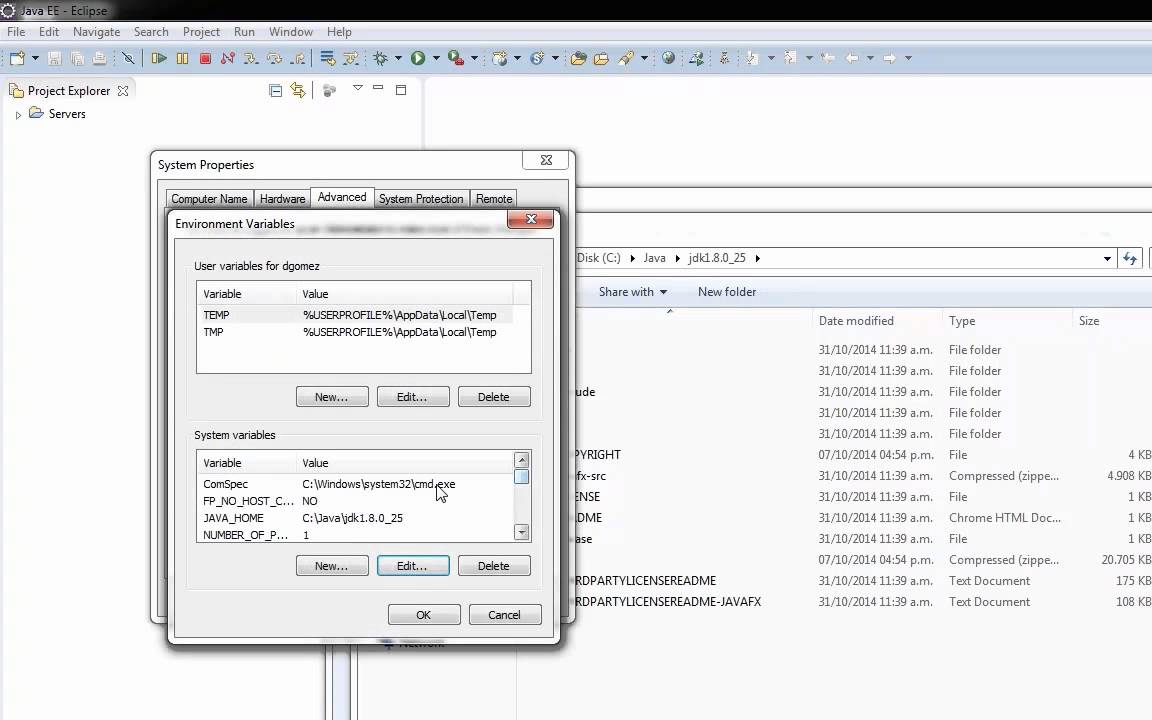Click the Step Return arrow icon
Screen dimensions: 1152x720
(298, 58)
